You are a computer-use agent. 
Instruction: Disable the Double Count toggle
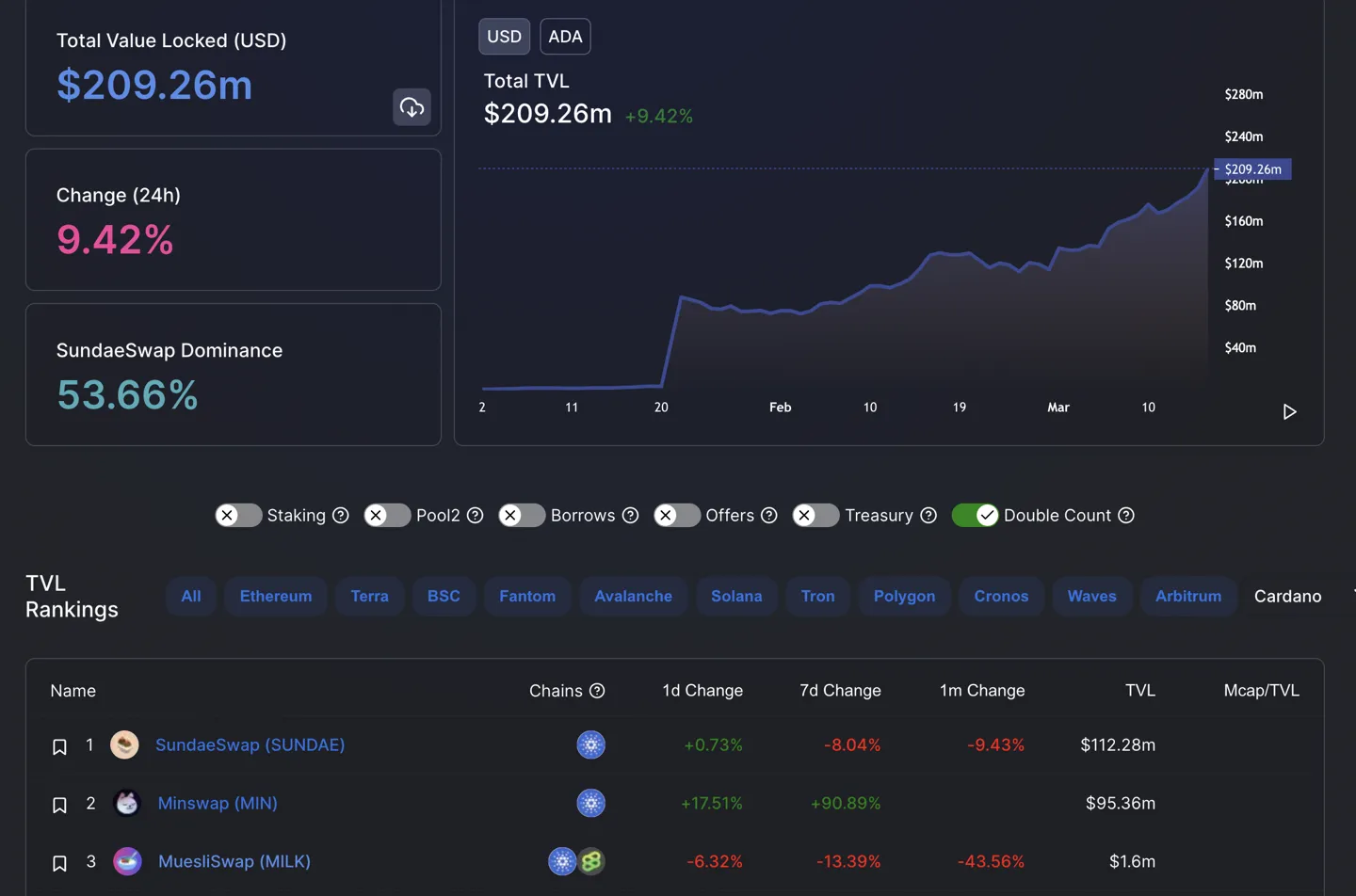[975, 515]
